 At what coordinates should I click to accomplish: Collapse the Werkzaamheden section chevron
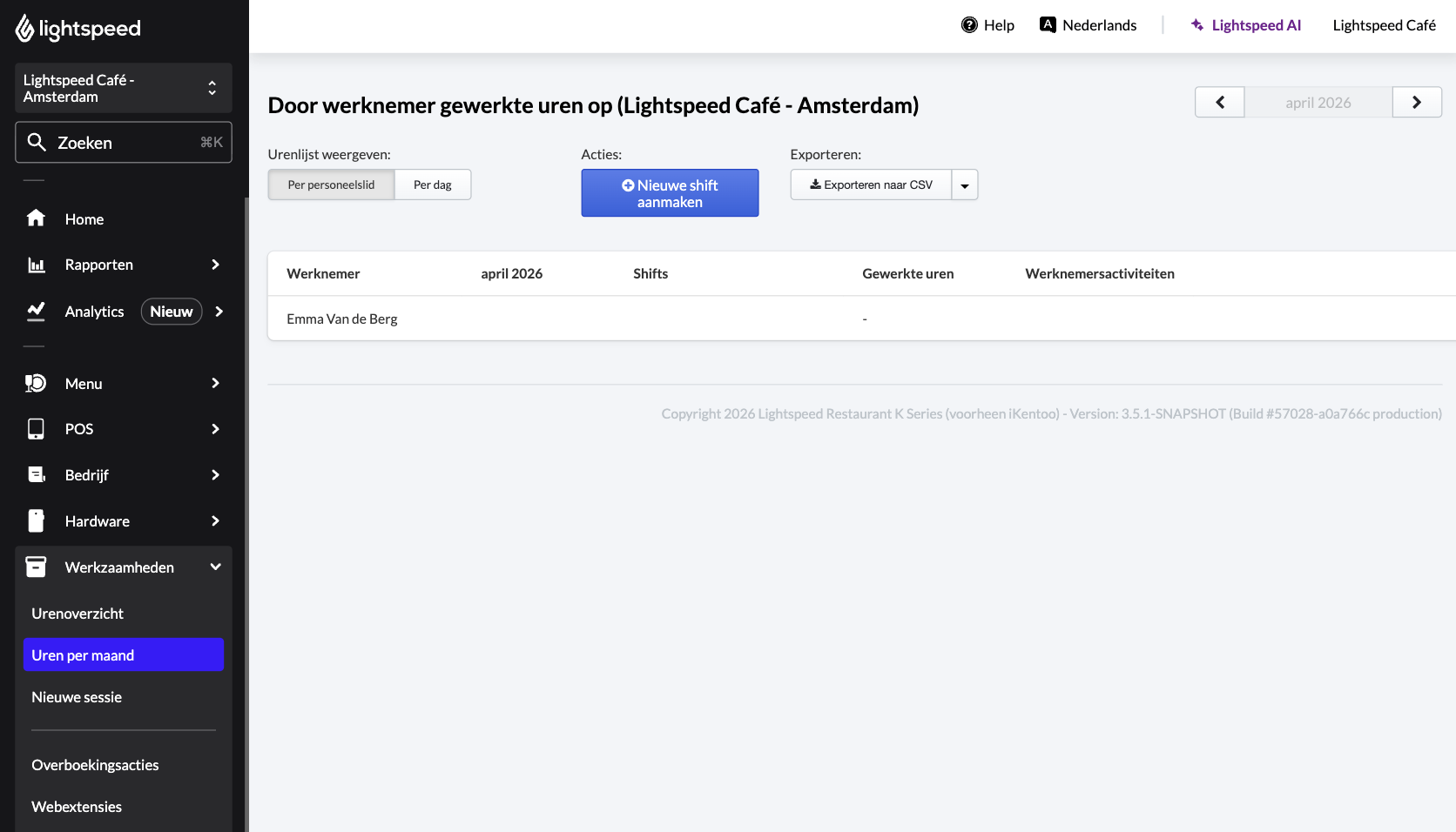point(215,567)
